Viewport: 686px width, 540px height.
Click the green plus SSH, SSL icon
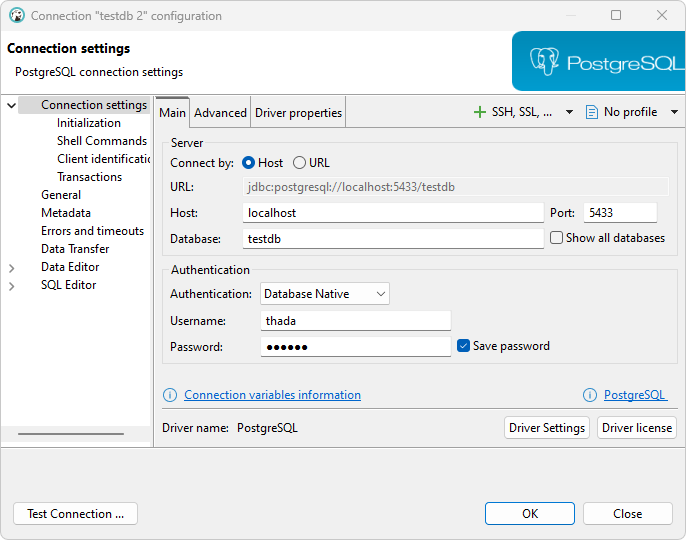pyautogui.click(x=480, y=112)
